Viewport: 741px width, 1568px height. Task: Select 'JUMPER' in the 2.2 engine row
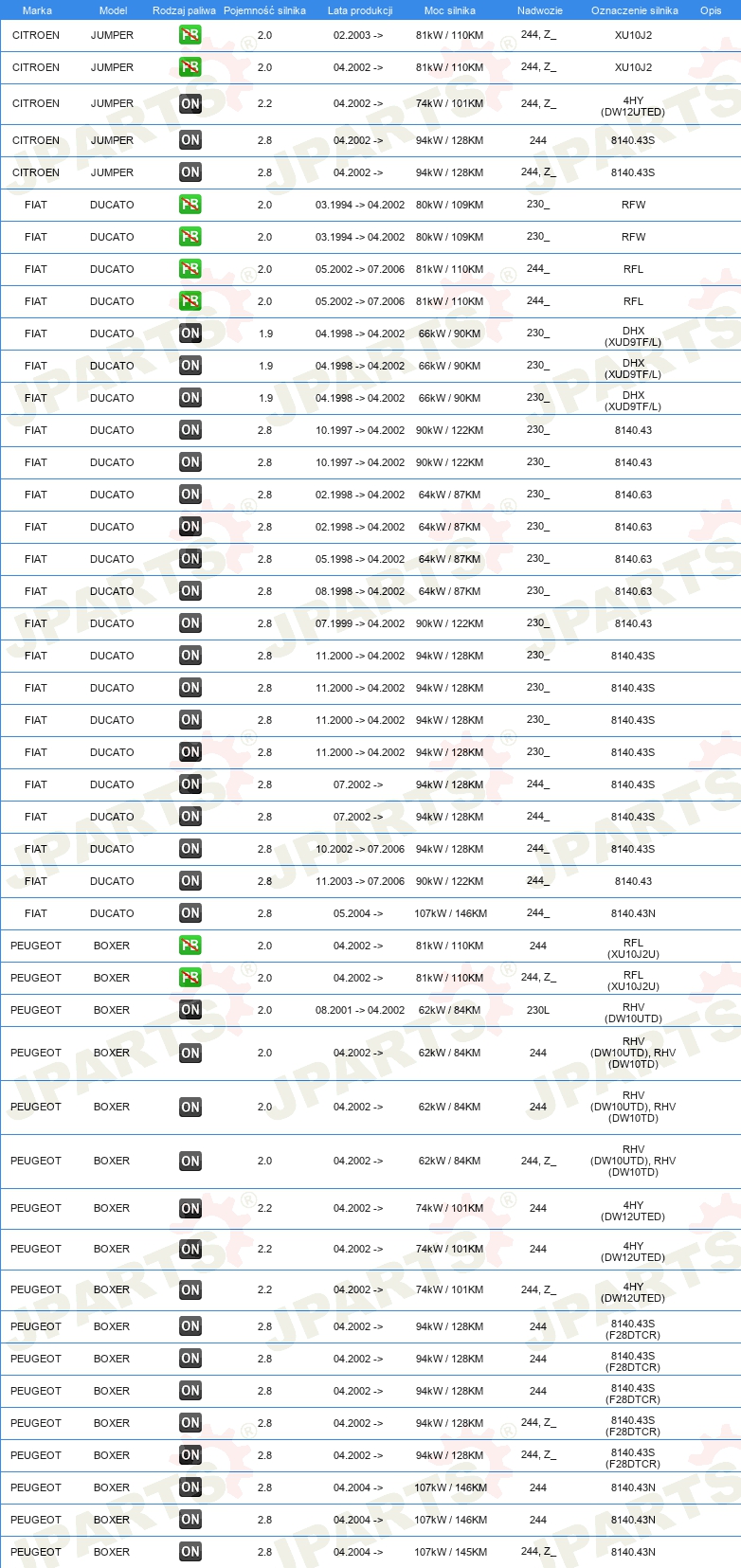coord(112,104)
